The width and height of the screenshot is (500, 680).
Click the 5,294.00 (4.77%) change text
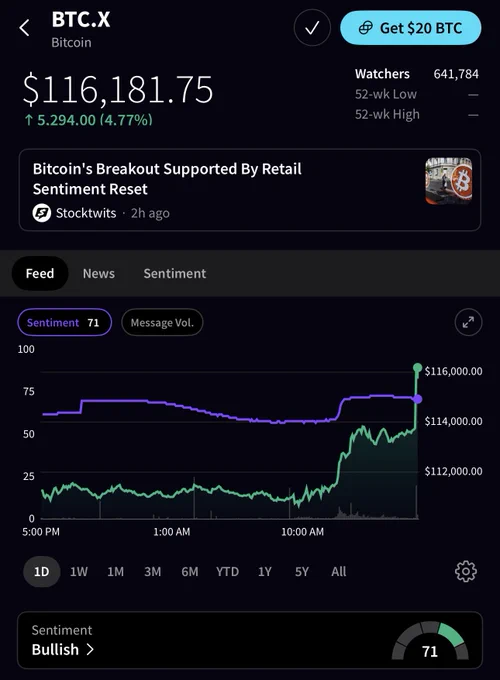(x=95, y=120)
